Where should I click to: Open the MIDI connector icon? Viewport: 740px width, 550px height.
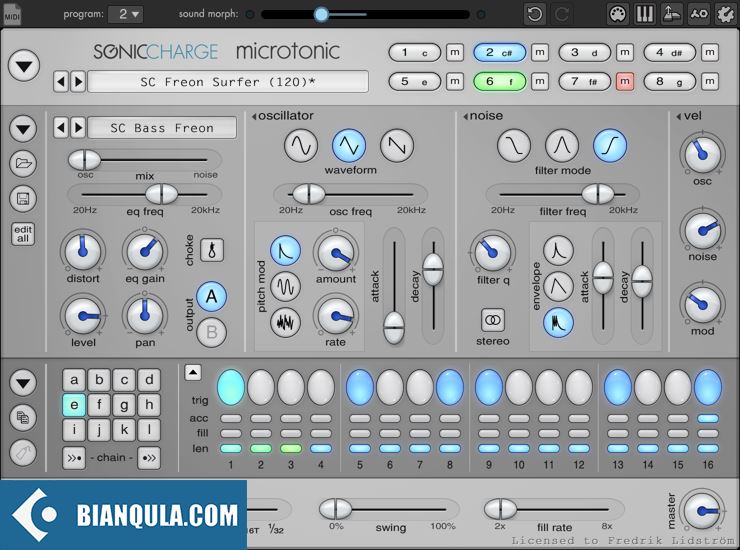click(618, 14)
